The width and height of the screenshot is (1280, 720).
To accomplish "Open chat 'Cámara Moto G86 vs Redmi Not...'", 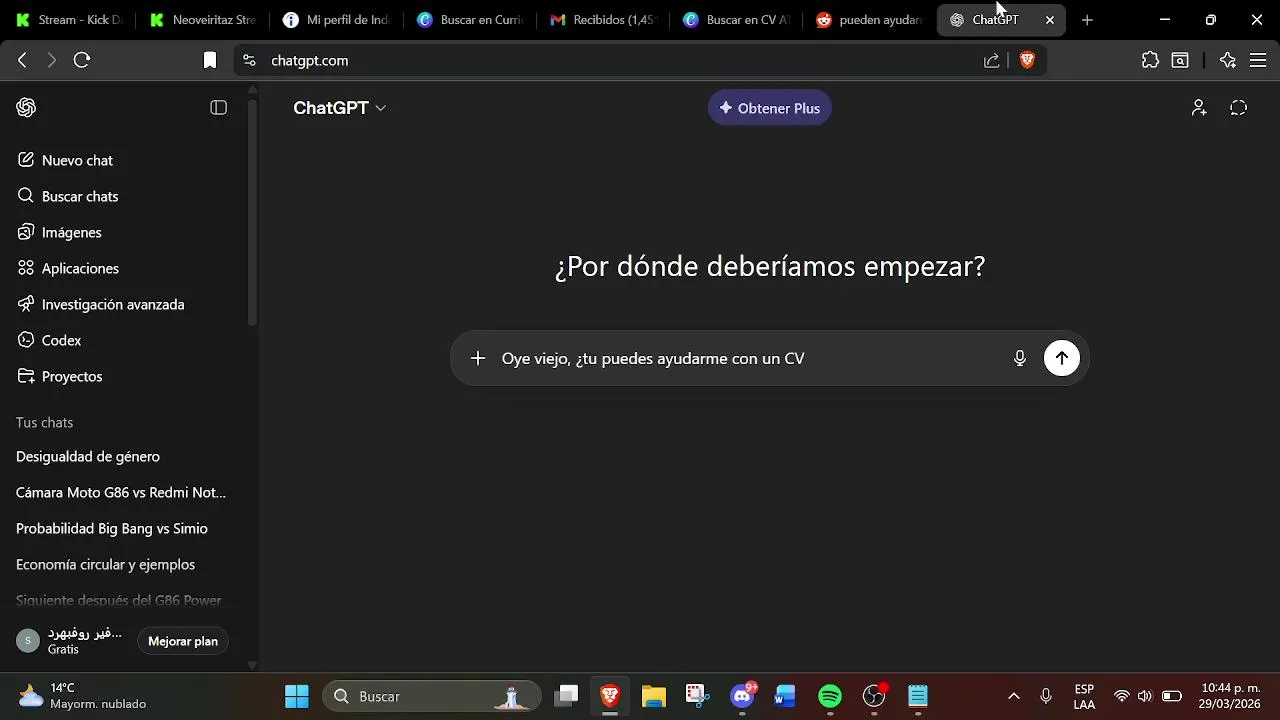I will 123,492.
